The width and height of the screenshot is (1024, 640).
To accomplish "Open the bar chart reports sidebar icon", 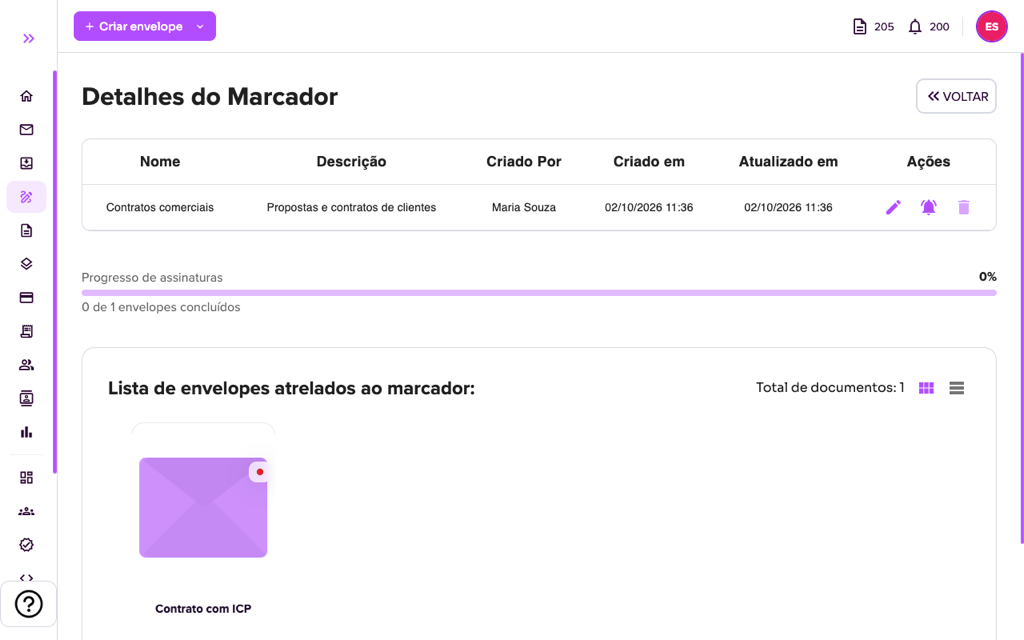I will [26, 432].
